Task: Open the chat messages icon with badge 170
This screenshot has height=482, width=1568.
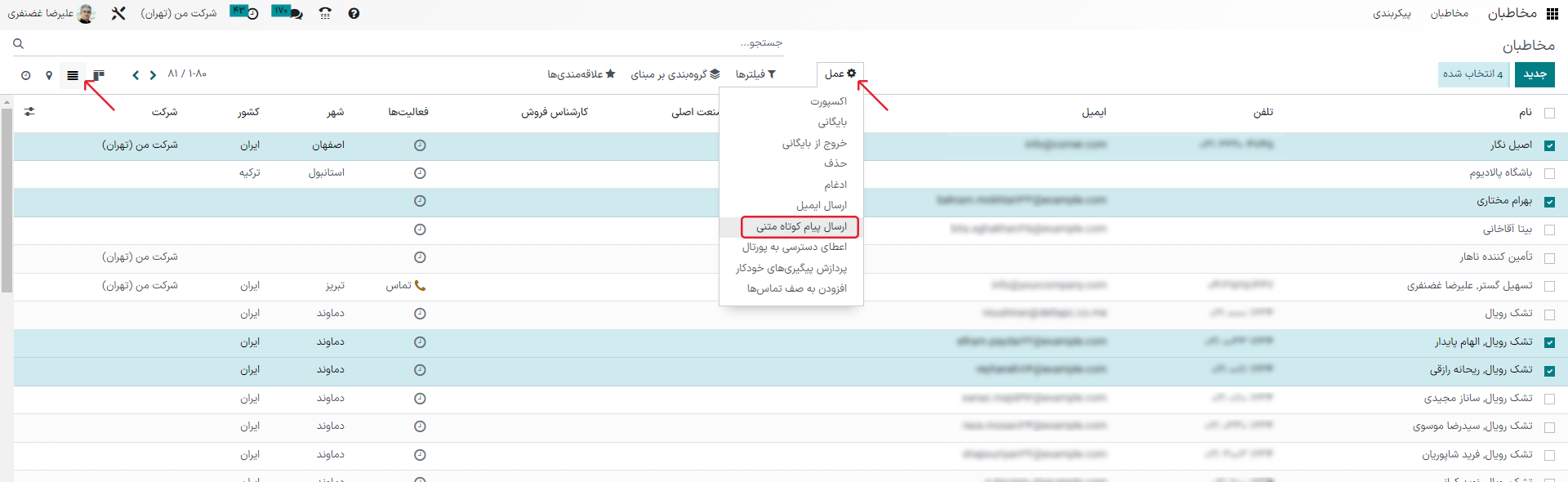Action: [x=287, y=13]
